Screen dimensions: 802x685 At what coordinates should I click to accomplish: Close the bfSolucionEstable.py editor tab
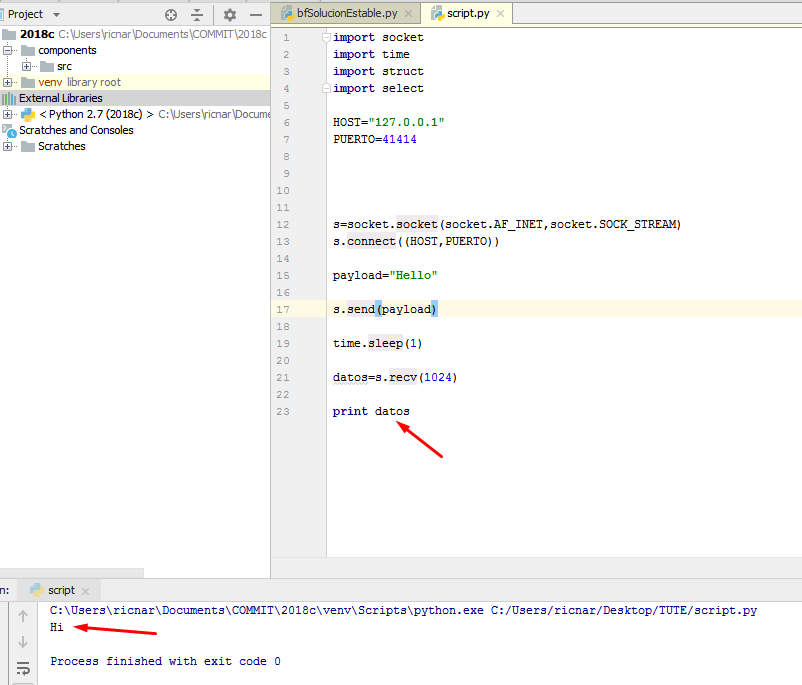pyautogui.click(x=407, y=14)
